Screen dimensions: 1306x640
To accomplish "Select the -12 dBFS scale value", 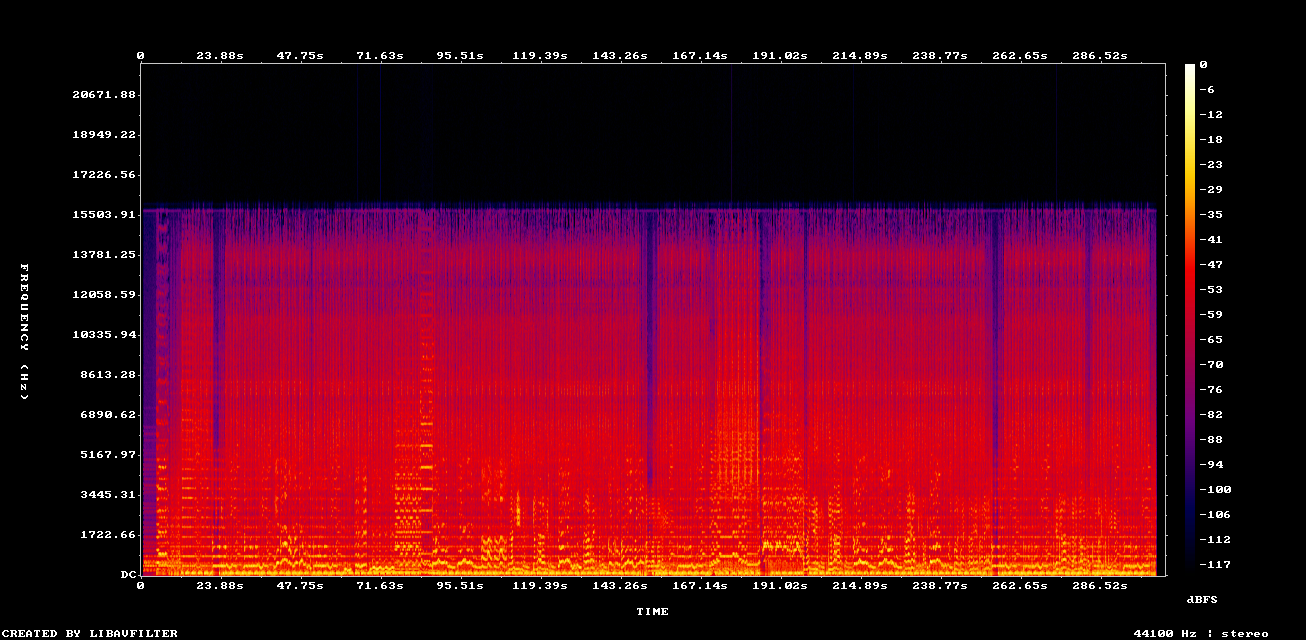I will click(x=1211, y=114).
